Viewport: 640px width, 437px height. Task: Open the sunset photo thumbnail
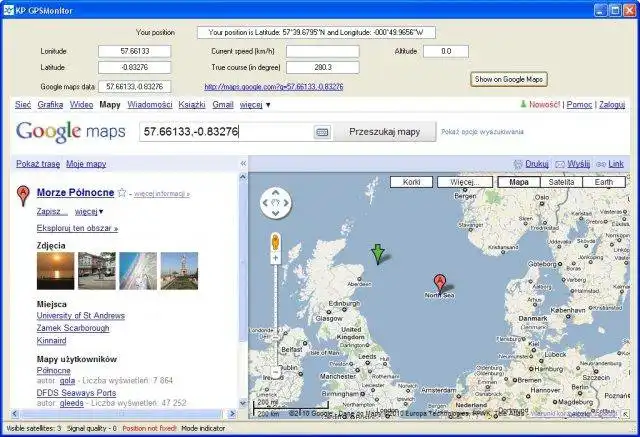click(56, 271)
